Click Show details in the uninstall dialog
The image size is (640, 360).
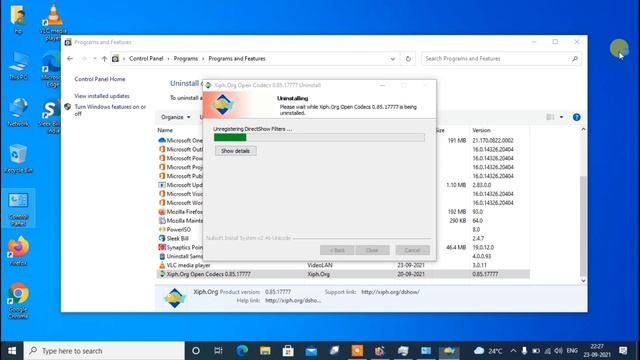pyautogui.click(x=236, y=151)
